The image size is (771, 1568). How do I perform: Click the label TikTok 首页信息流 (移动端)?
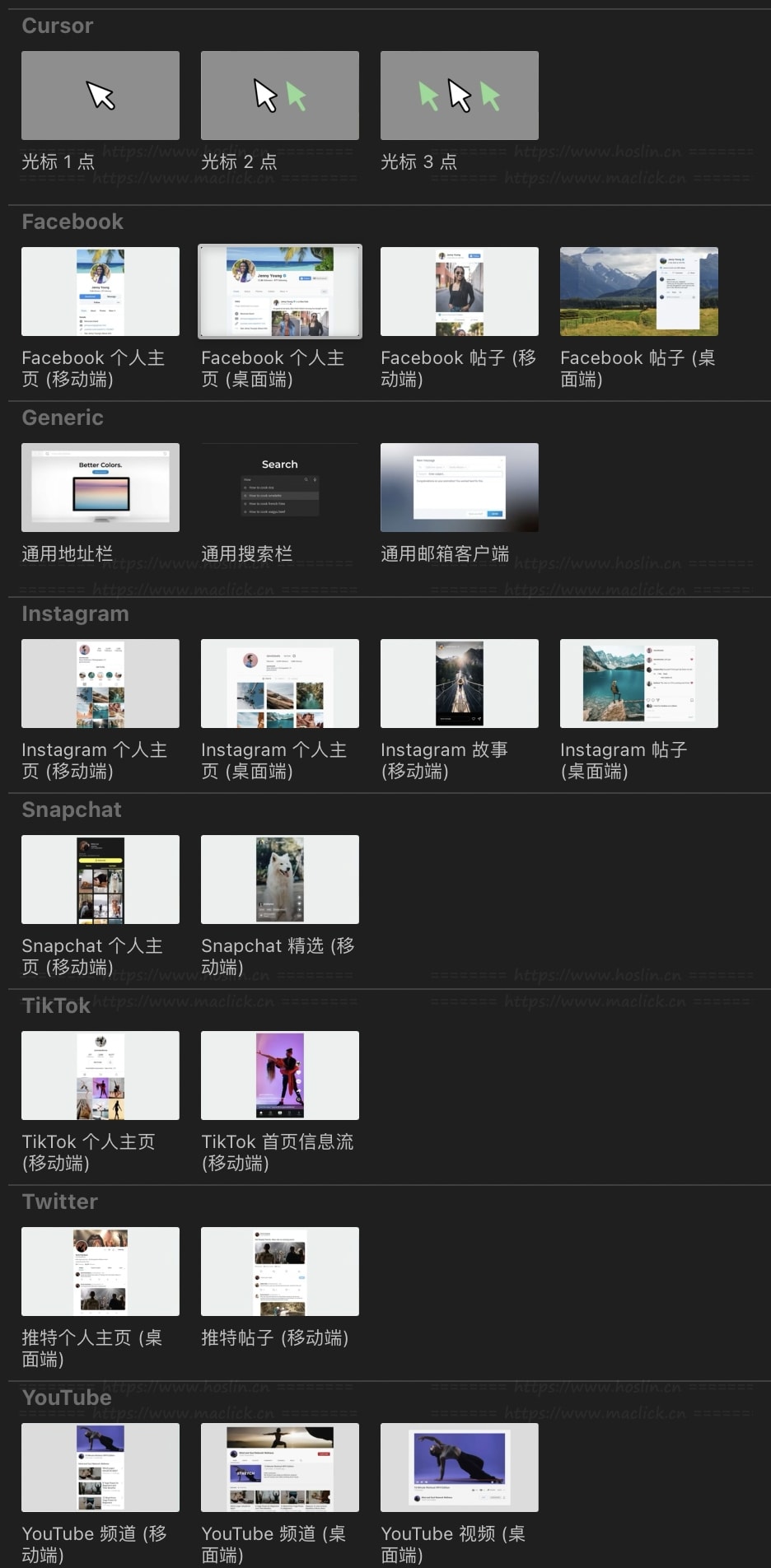(x=278, y=1152)
